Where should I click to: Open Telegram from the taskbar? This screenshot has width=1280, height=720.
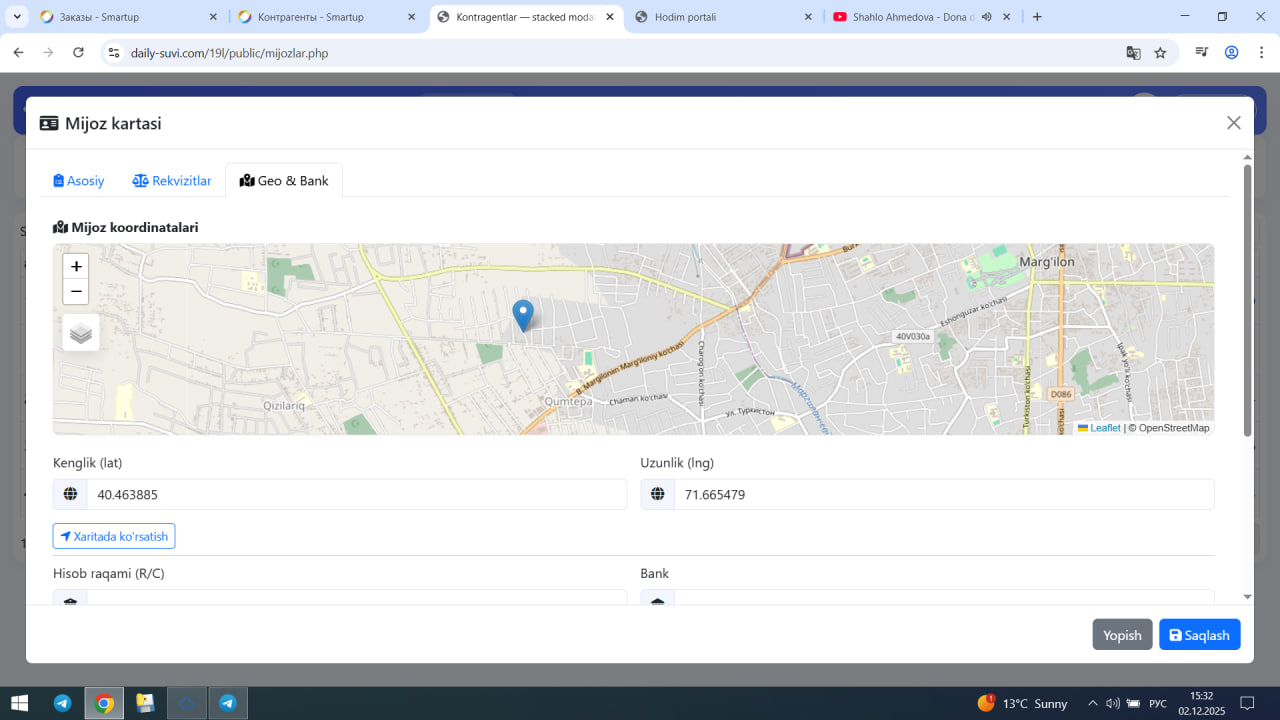62,703
